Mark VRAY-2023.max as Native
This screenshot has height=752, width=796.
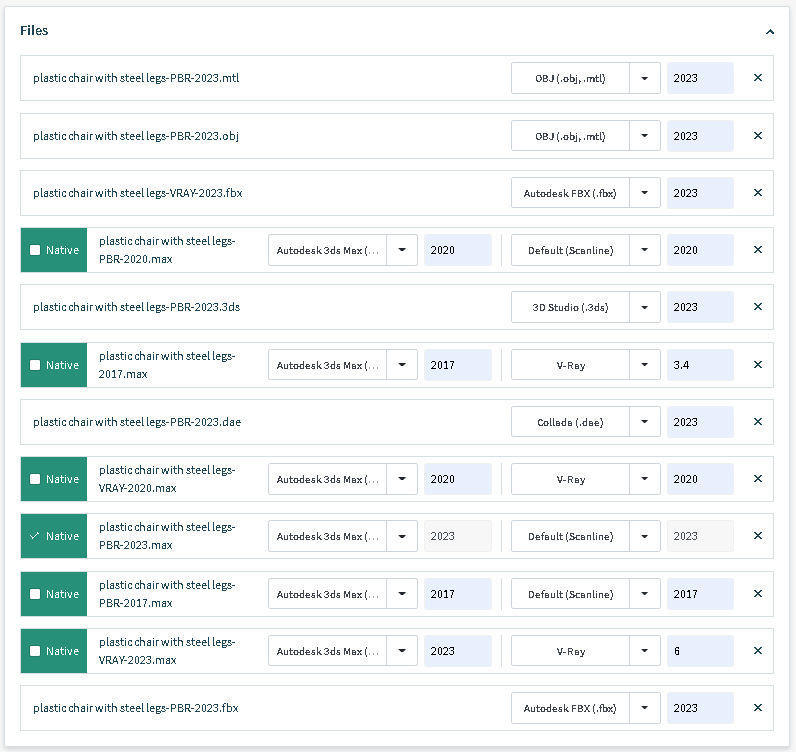(35, 651)
